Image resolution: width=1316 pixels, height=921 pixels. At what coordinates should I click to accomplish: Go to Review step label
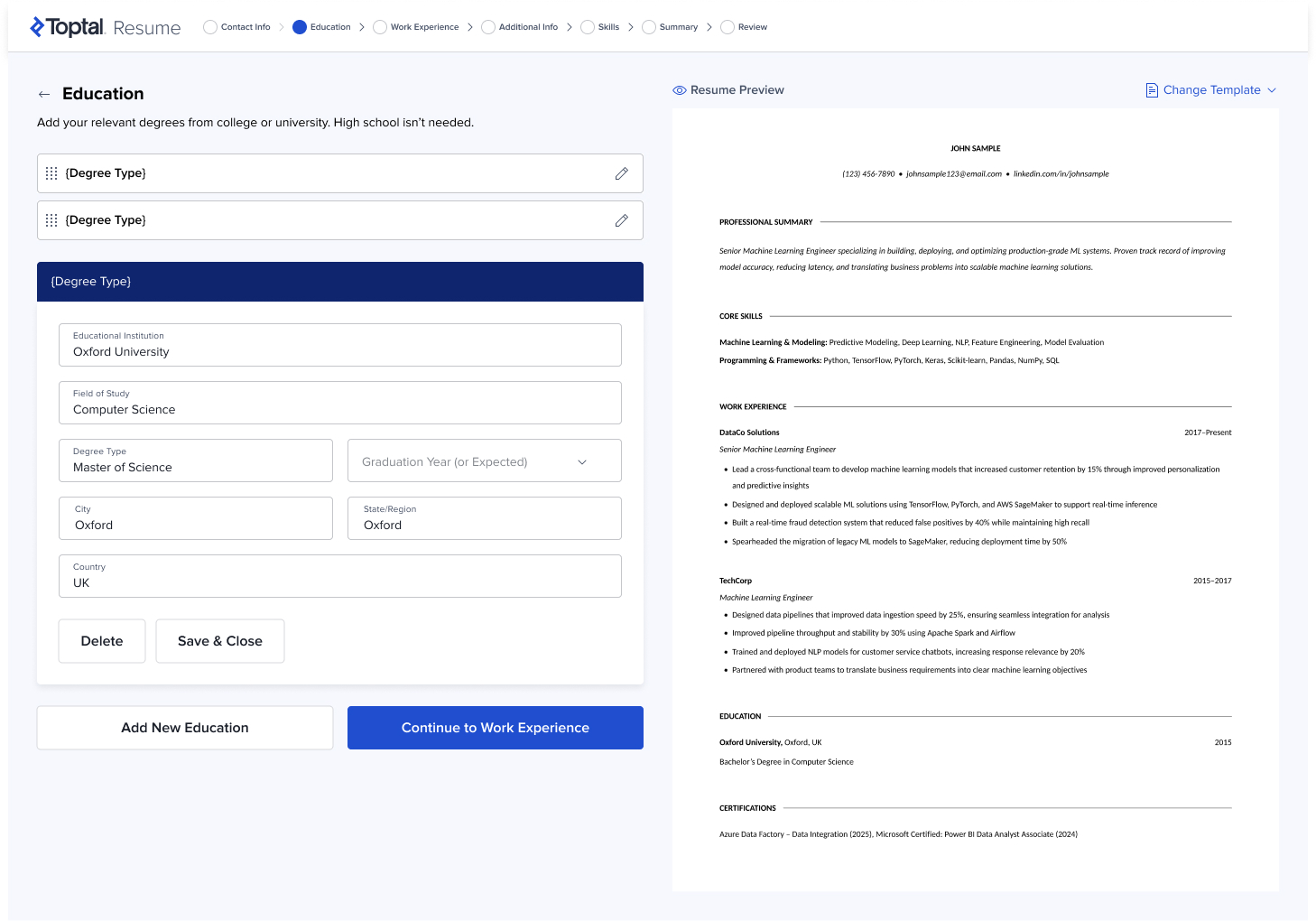click(x=753, y=27)
